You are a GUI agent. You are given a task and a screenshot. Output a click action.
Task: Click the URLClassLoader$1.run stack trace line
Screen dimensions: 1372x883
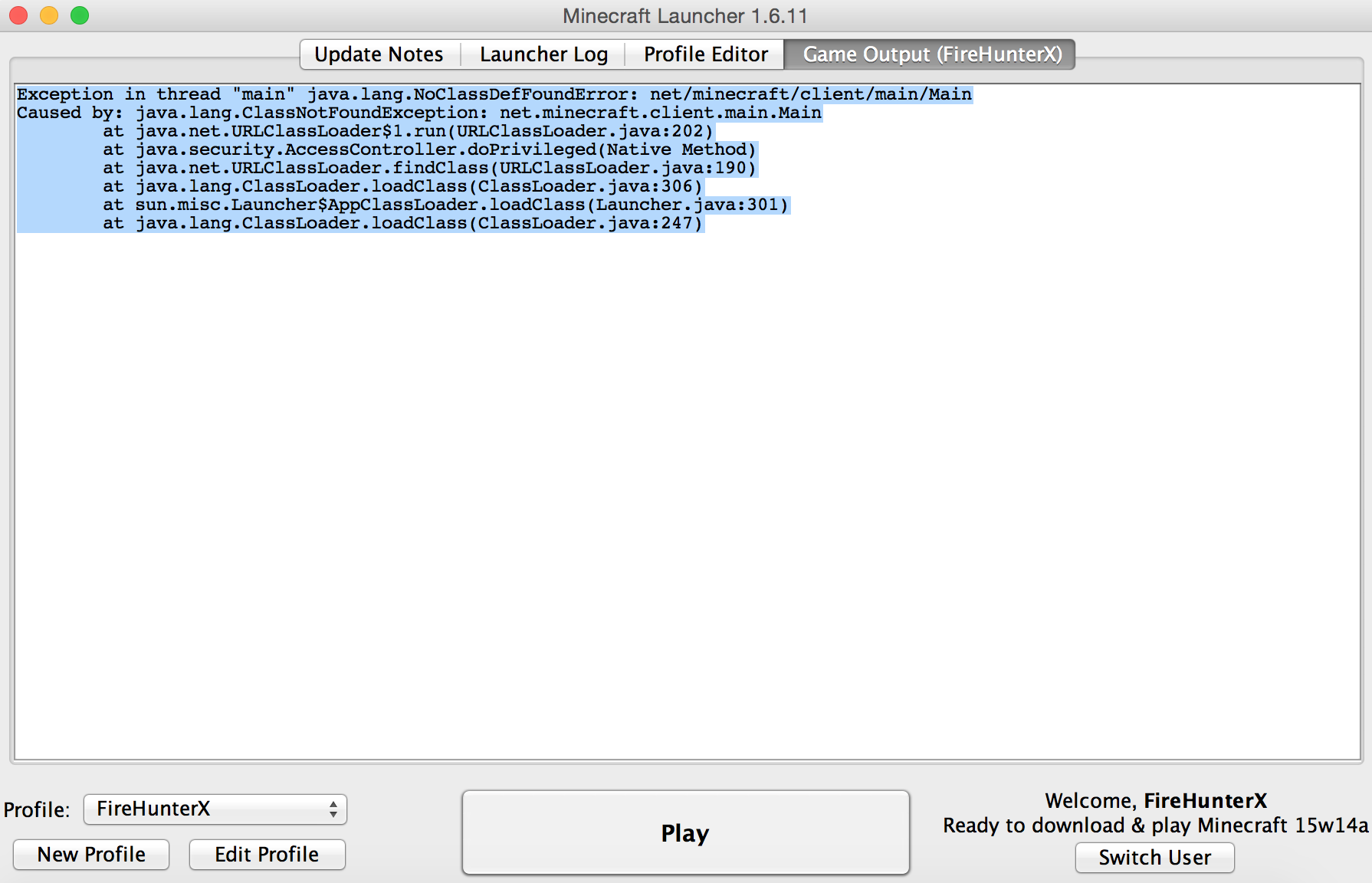pyautogui.click(x=408, y=131)
